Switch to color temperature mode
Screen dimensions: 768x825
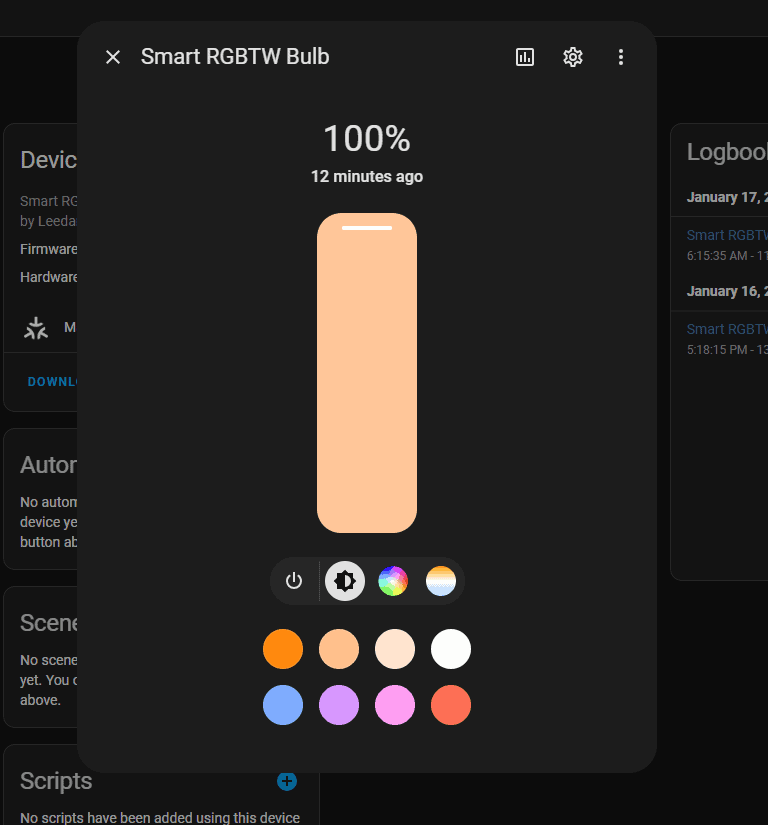[x=441, y=581]
